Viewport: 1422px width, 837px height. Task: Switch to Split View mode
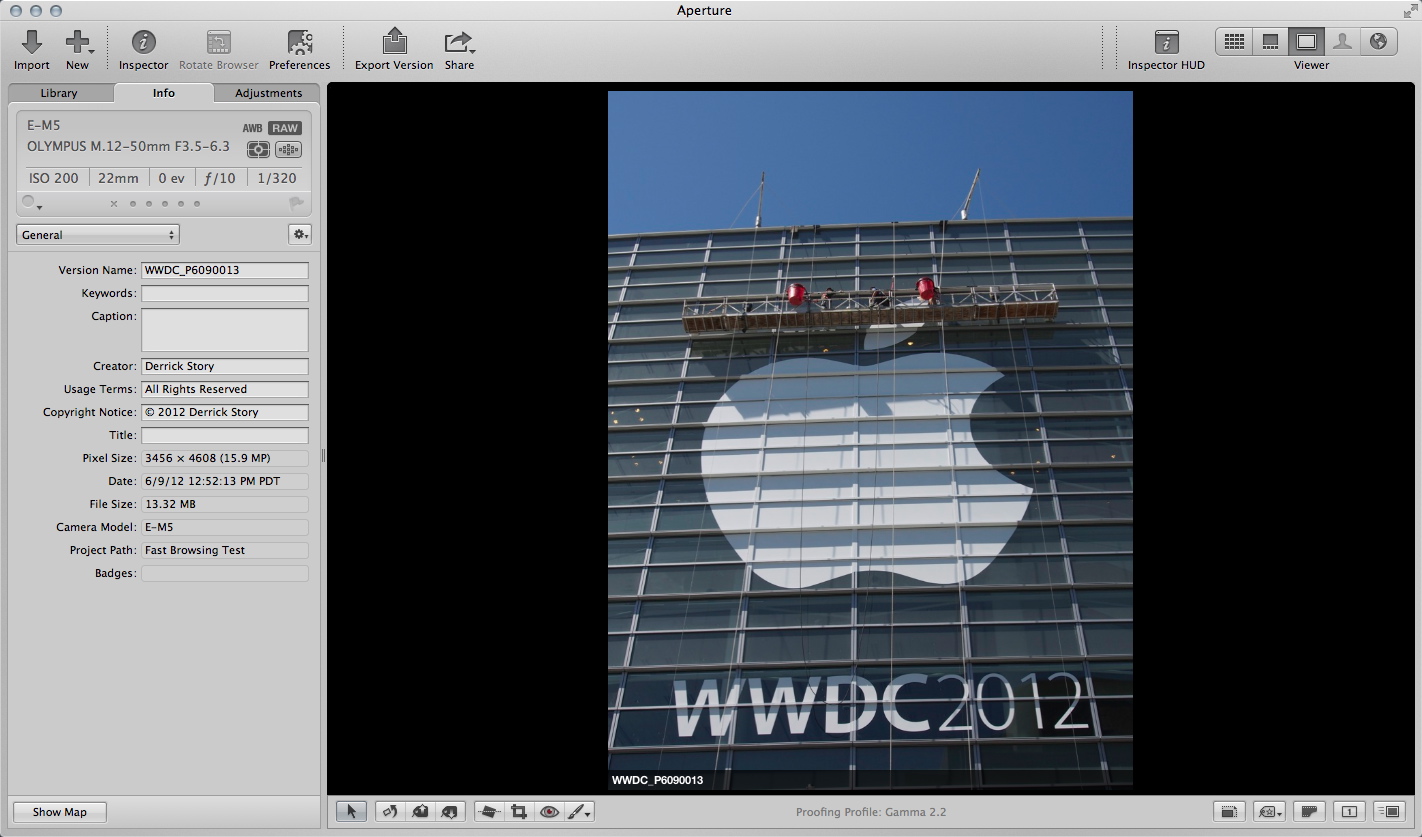1270,41
